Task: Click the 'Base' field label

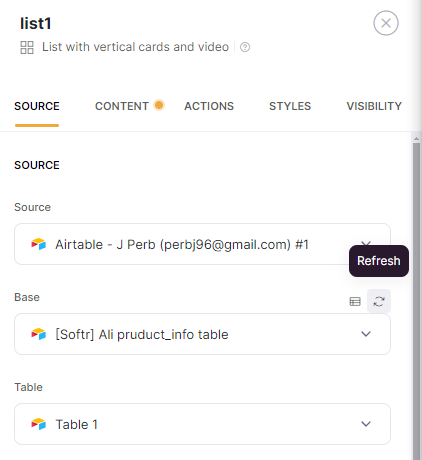Action: [x=27, y=297]
